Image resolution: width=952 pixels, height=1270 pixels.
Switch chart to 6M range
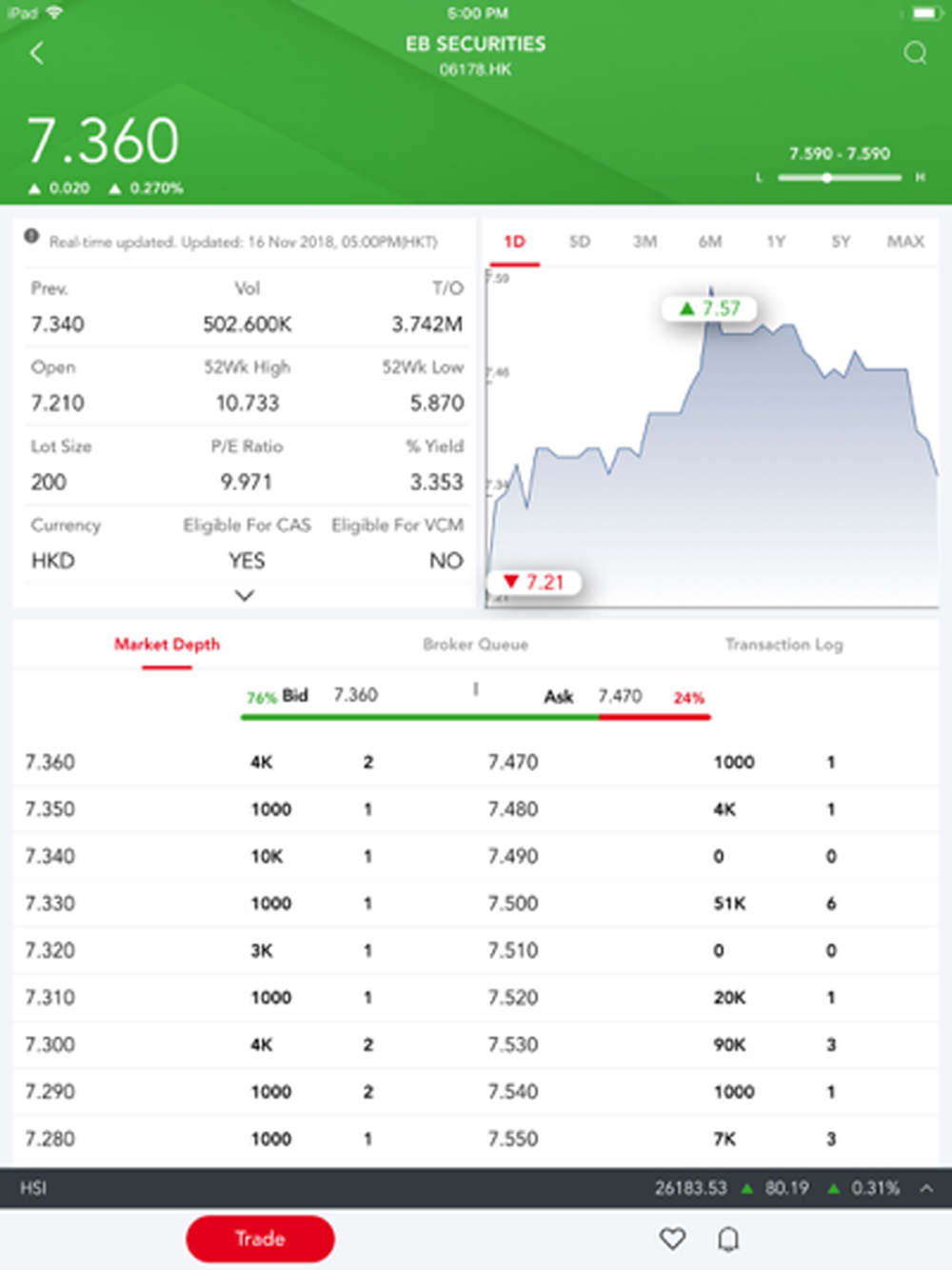(x=710, y=242)
